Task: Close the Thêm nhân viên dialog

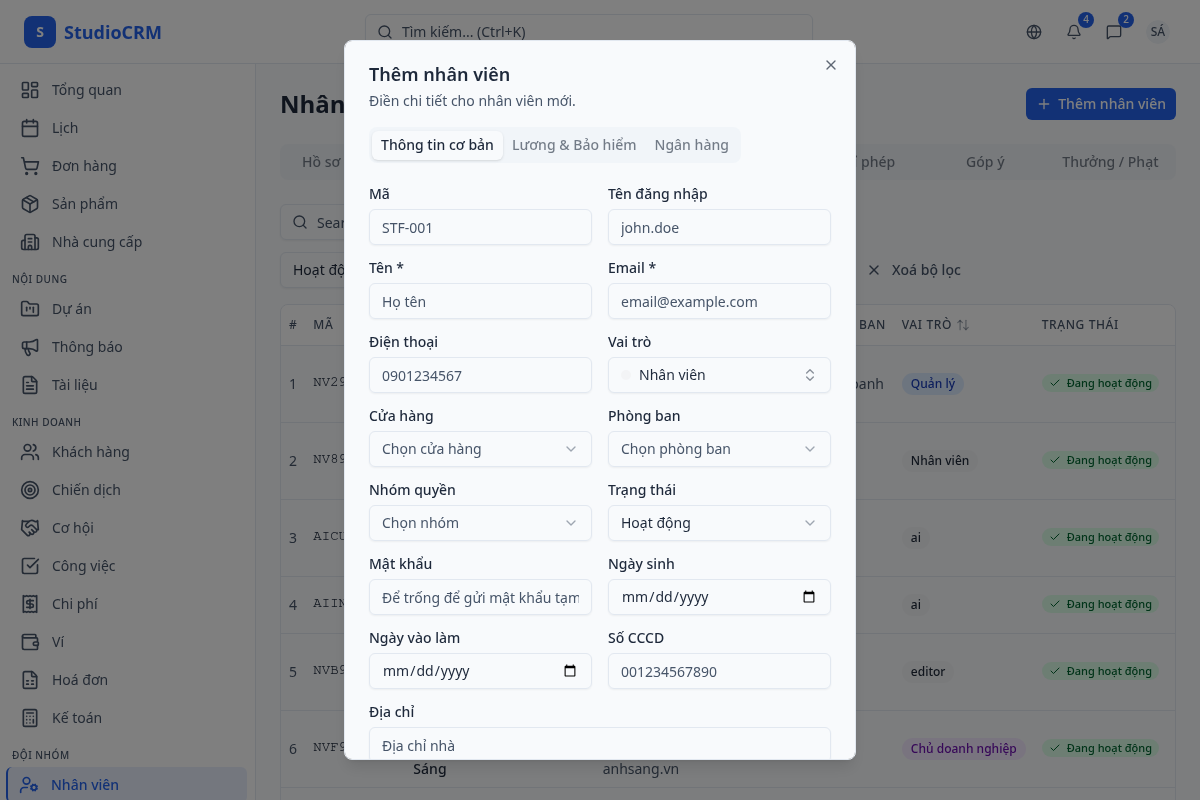Action: coord(830,65)
